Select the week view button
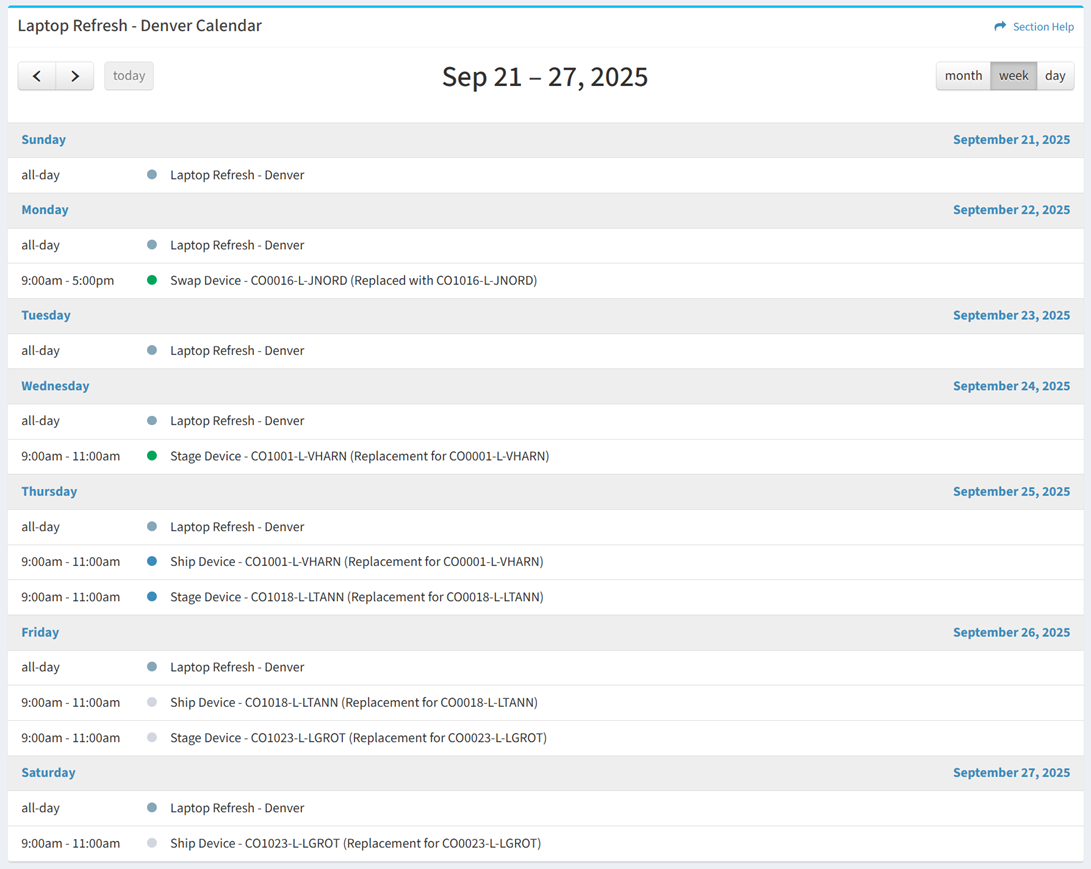 coord(1013,76)
